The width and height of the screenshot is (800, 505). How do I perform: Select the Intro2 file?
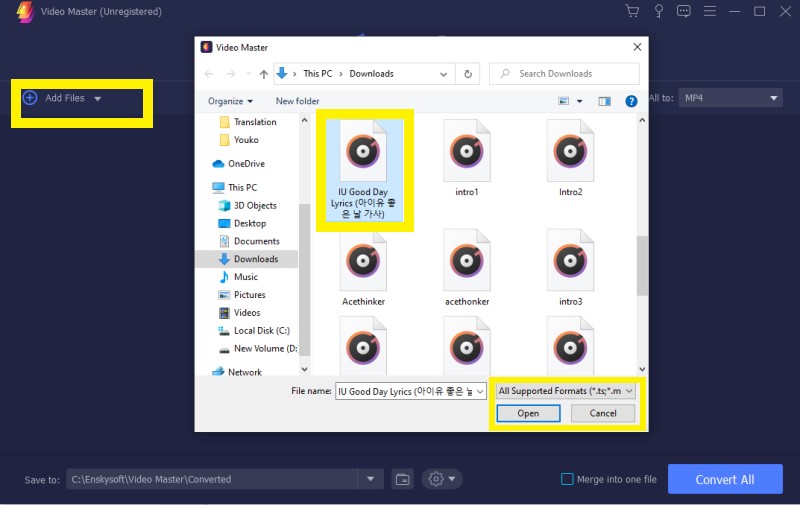(570, 158)
